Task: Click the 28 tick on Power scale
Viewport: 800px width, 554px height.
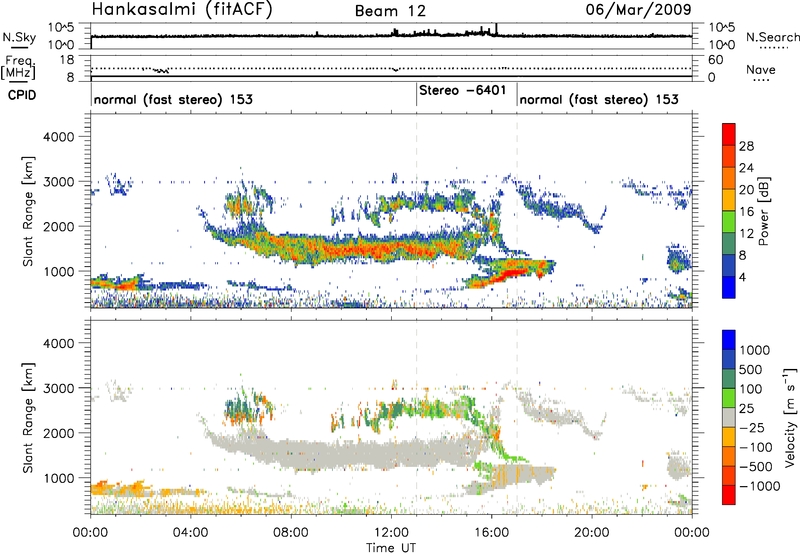Action: [746, 146]
